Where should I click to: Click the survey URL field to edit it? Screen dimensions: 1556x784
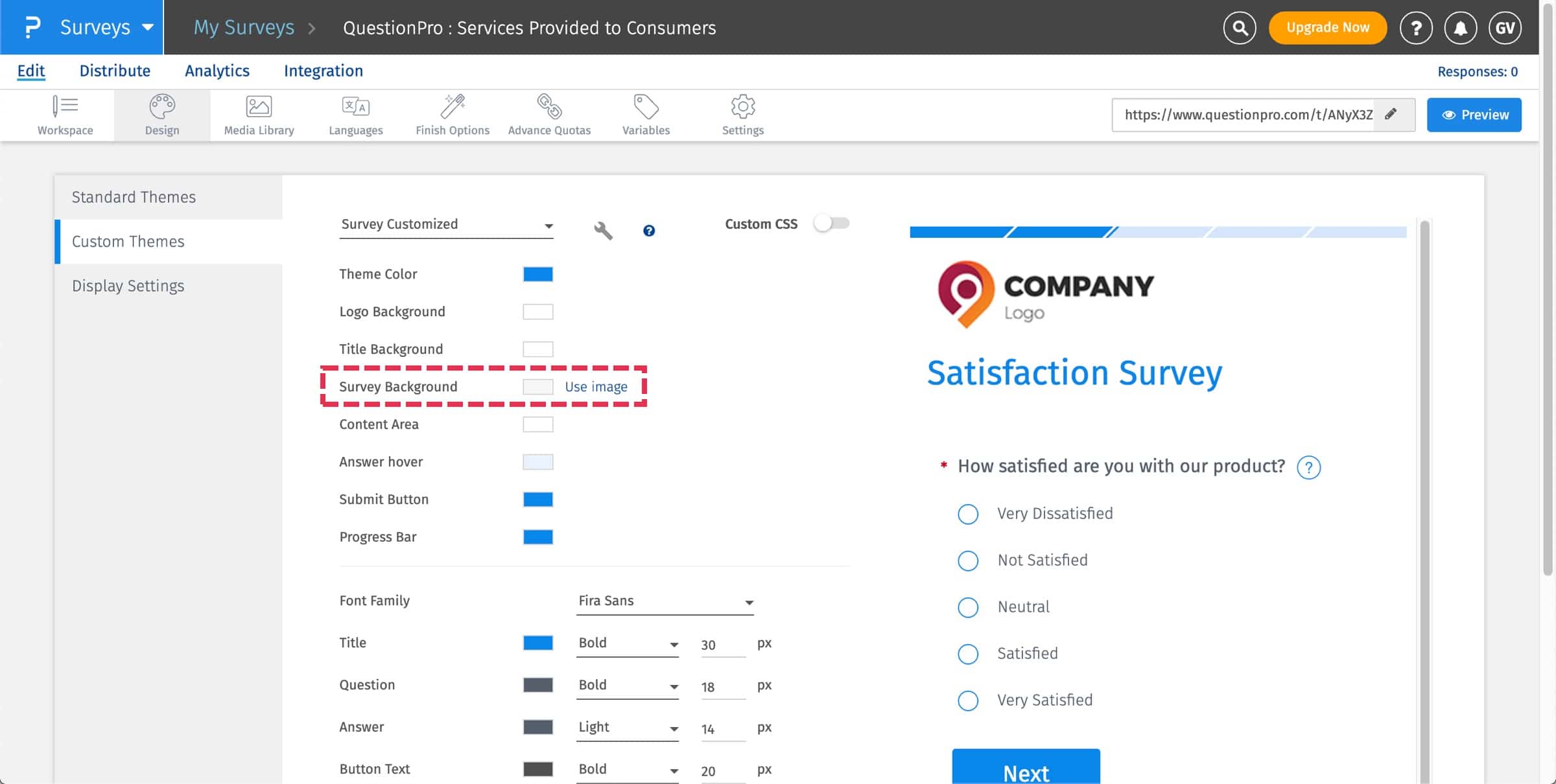pos(1248,115)
